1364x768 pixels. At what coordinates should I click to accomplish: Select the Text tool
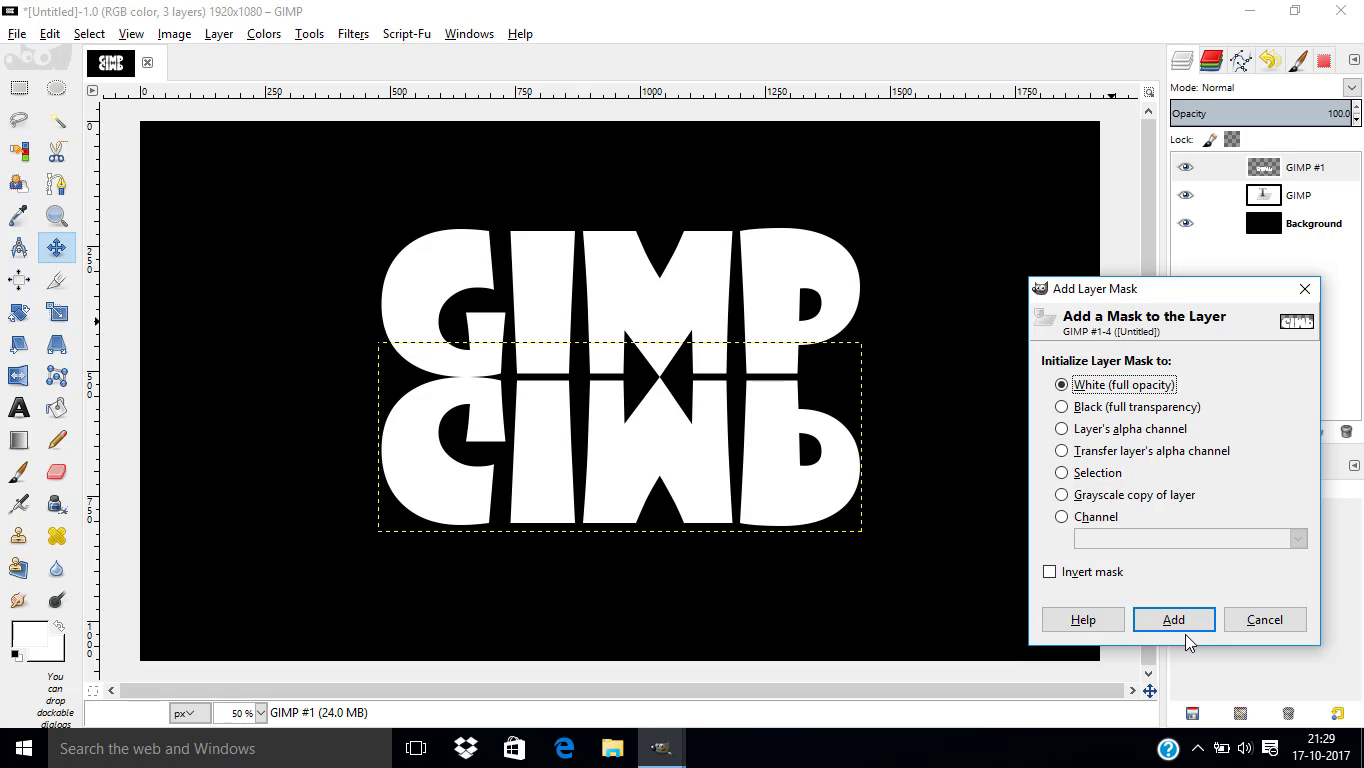[19, 408]
